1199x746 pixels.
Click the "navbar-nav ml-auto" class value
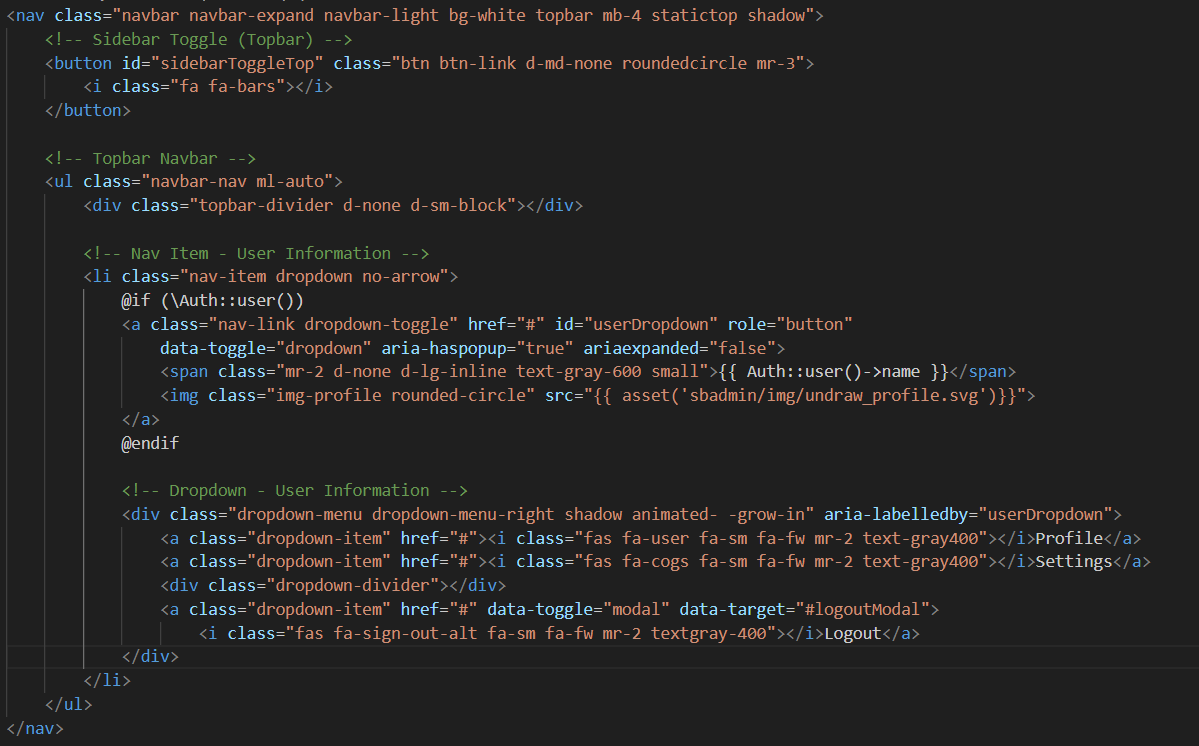[237, 182]
